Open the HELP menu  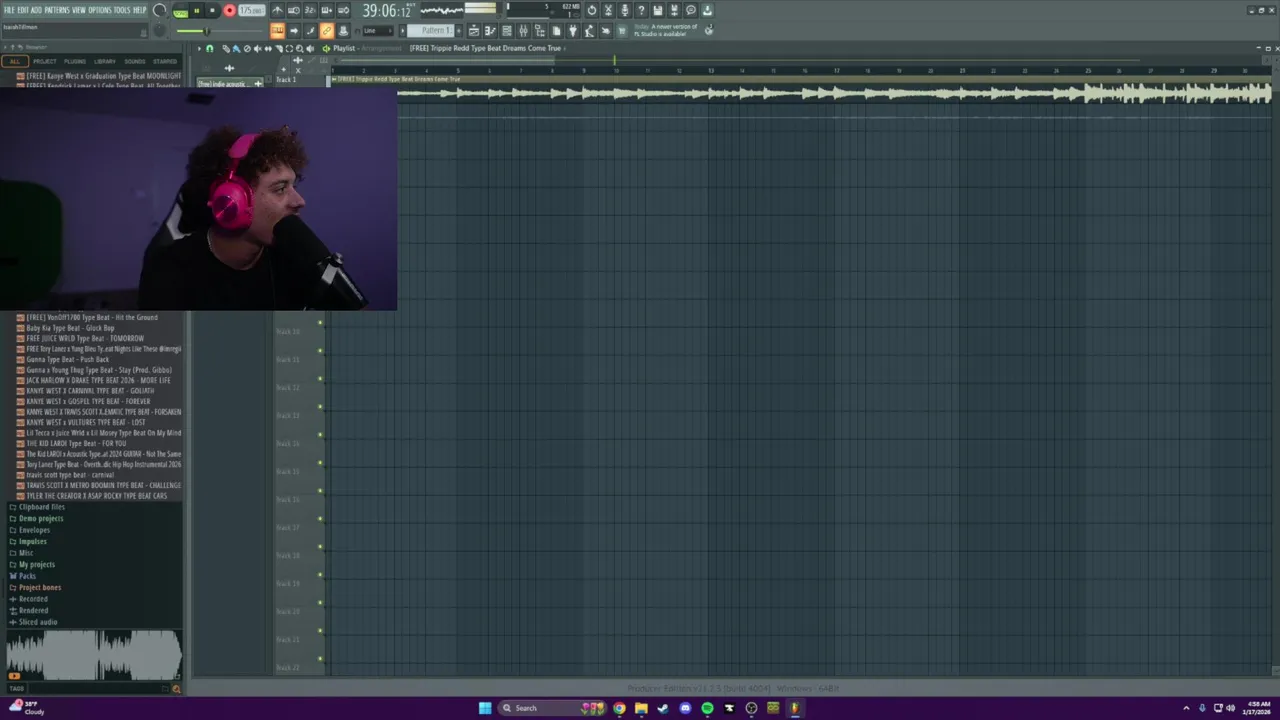click(x=139, y=10)
